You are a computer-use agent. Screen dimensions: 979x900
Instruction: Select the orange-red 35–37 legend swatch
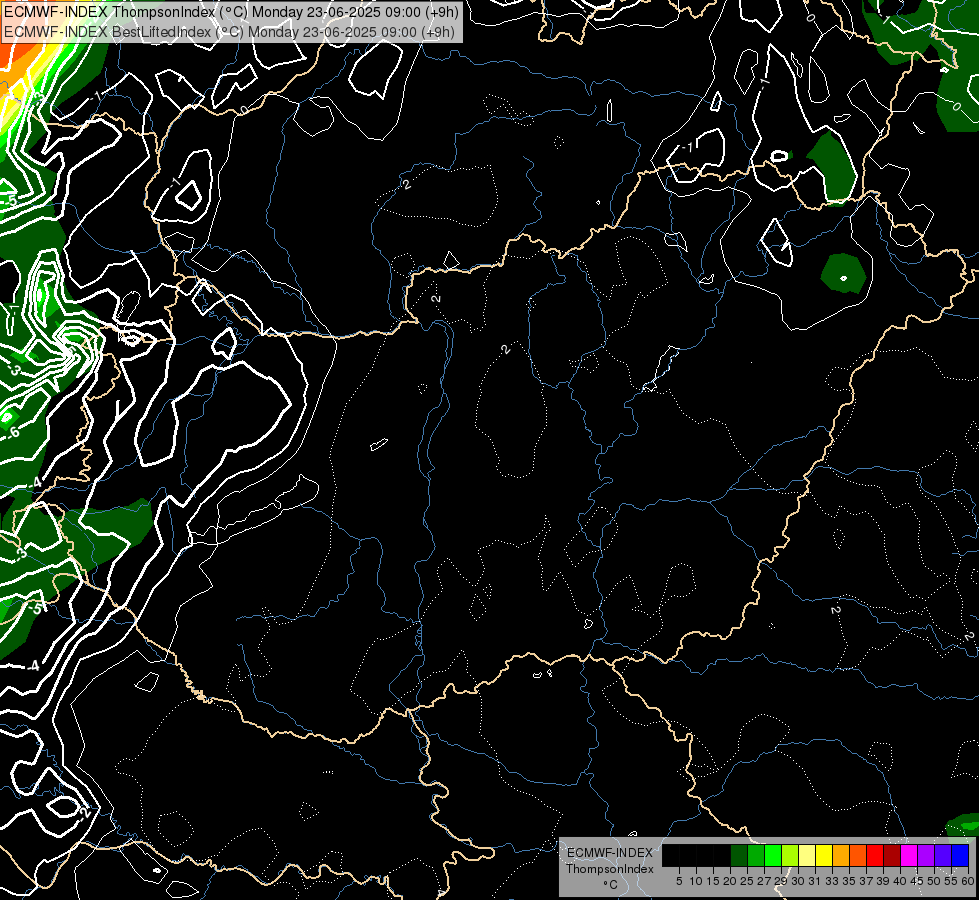pos(858,855)
